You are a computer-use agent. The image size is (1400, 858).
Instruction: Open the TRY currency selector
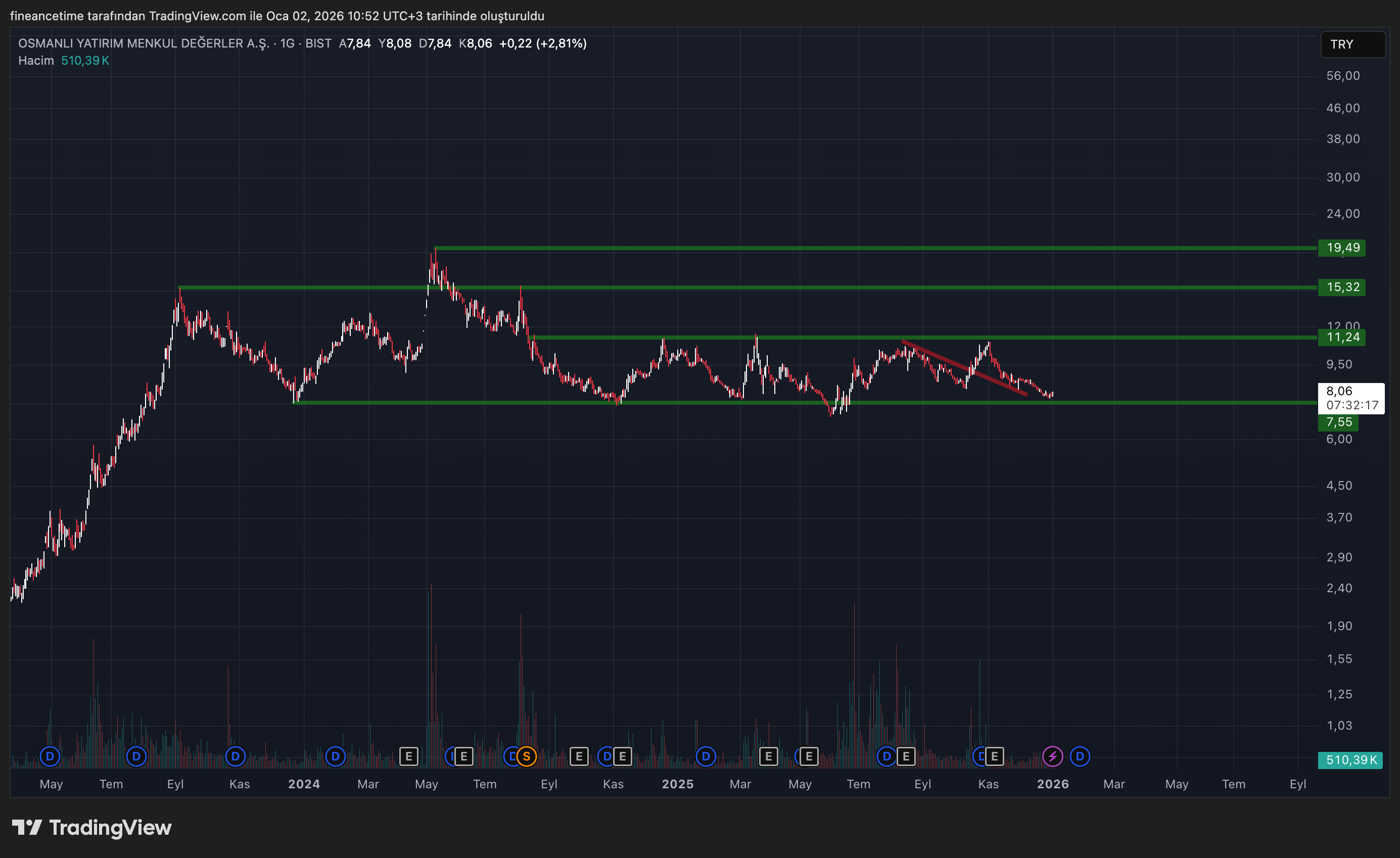[1352, 44]
